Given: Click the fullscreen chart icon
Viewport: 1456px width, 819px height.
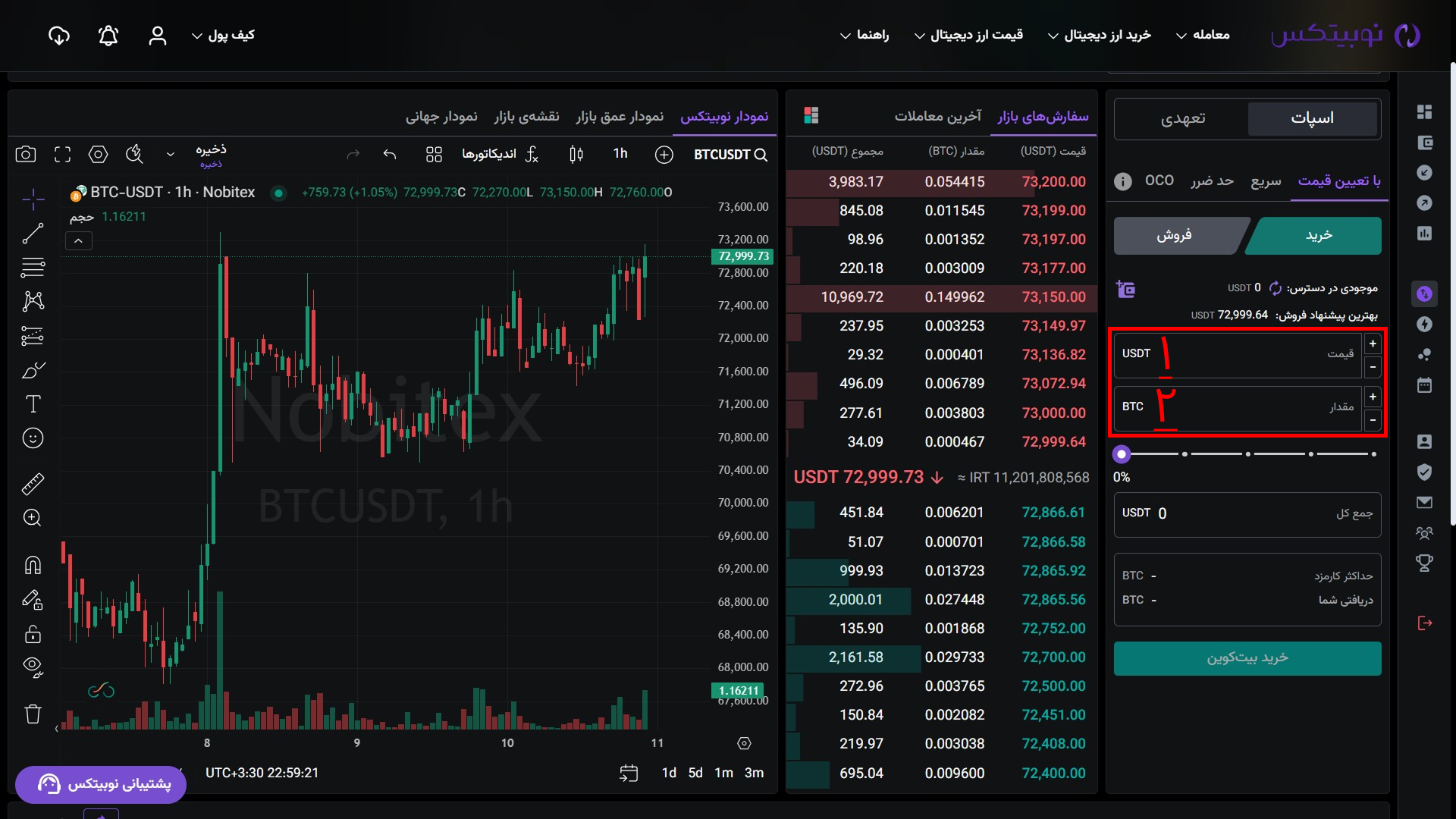Looking at the screenshot, I should click(62, 155).
